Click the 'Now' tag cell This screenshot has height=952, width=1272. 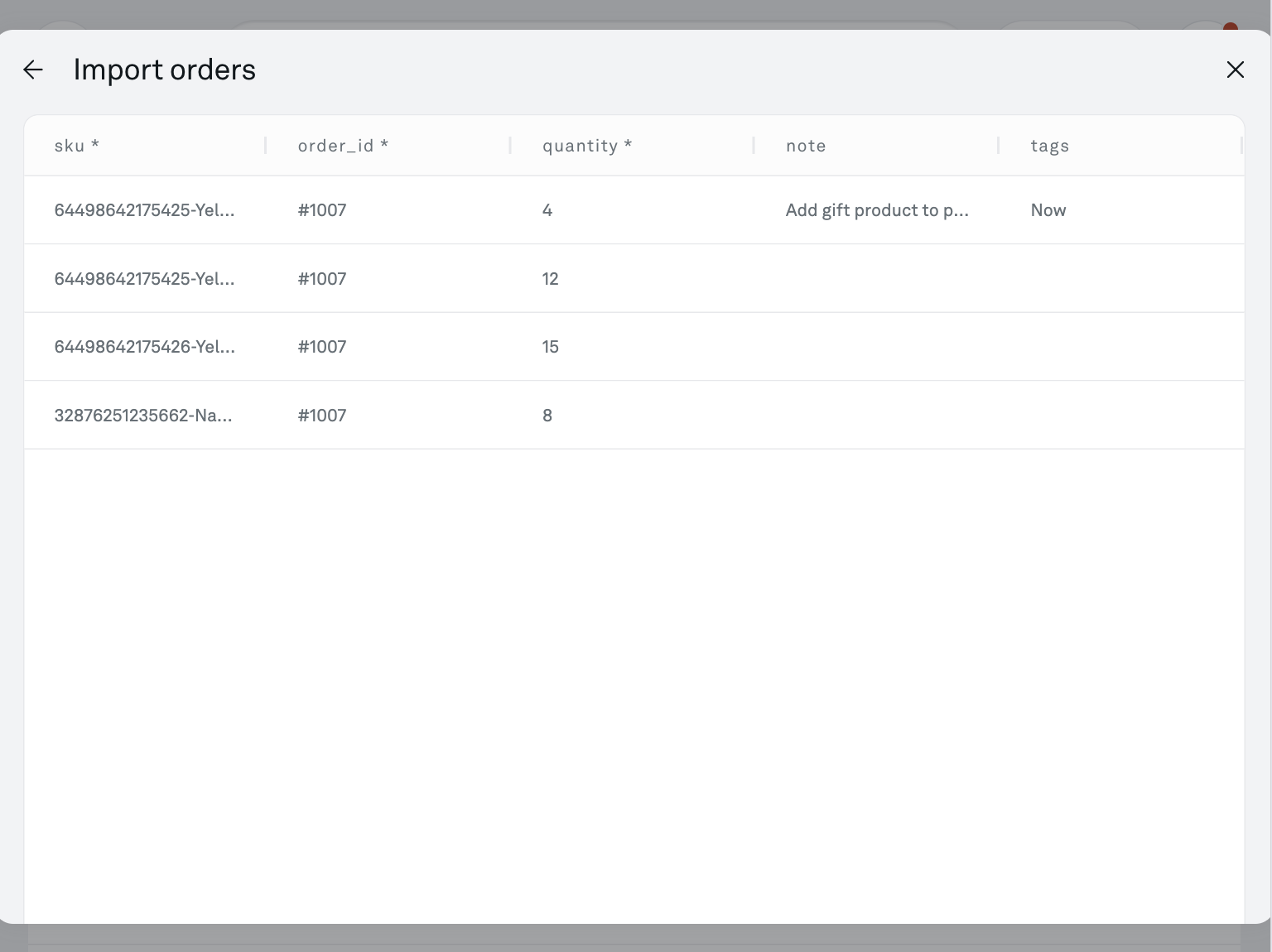click(x=1048, y=210)
